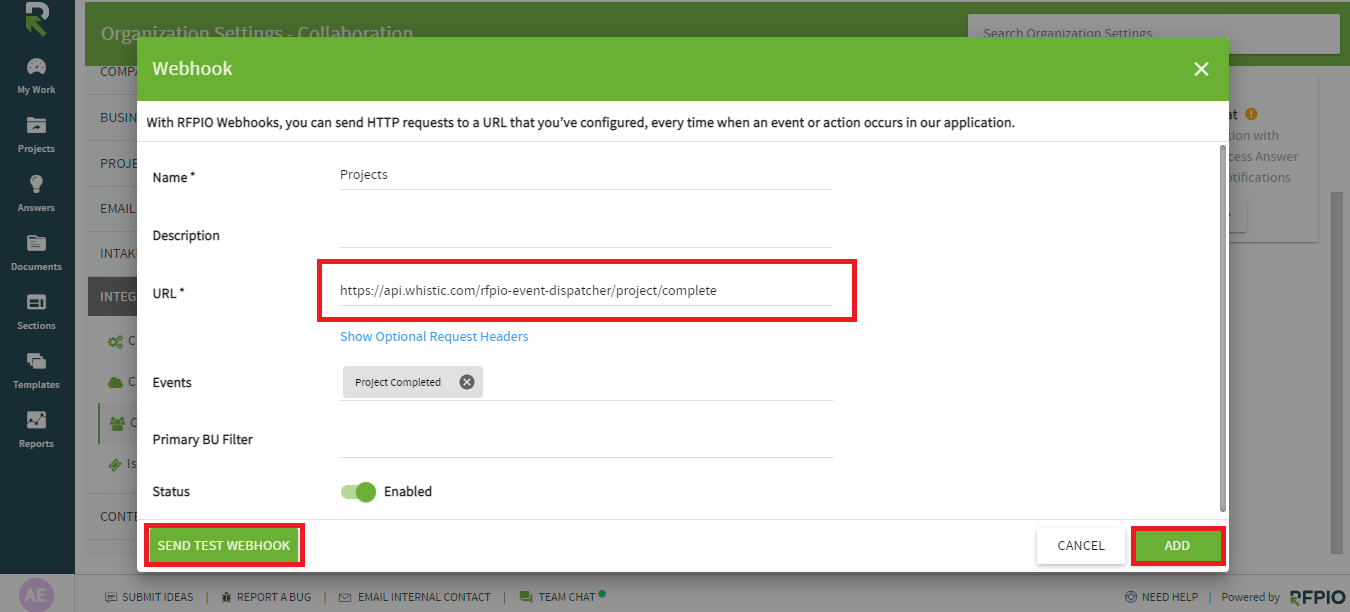Viewport: 1350px width, 612px height.
Task: Show Optional Request Headers link
Action: (434, 337)
